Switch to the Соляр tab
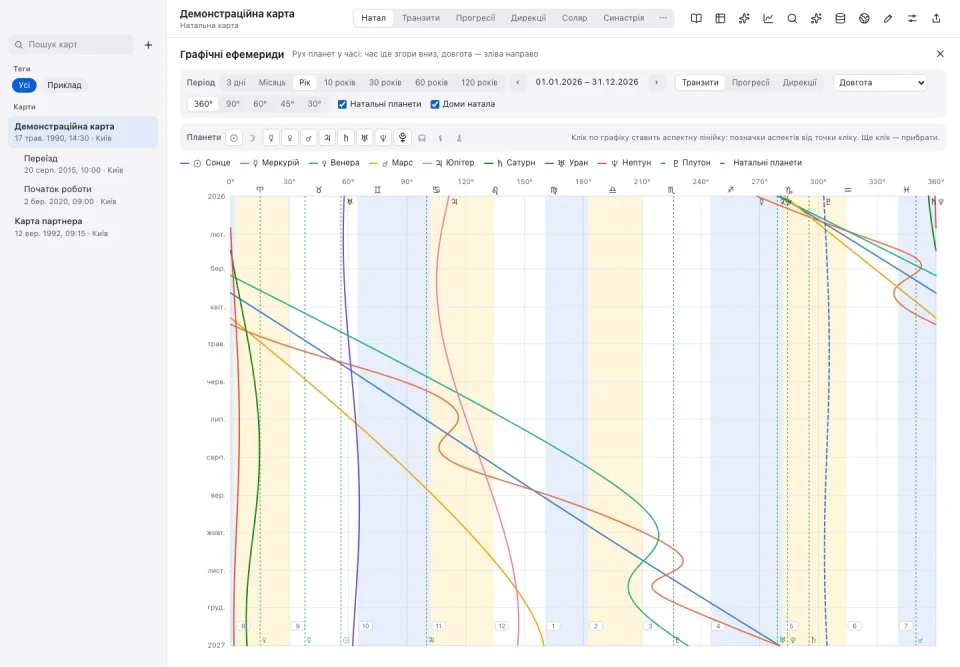Viewport: 960px width, 667px height. (x=574, y=18)
